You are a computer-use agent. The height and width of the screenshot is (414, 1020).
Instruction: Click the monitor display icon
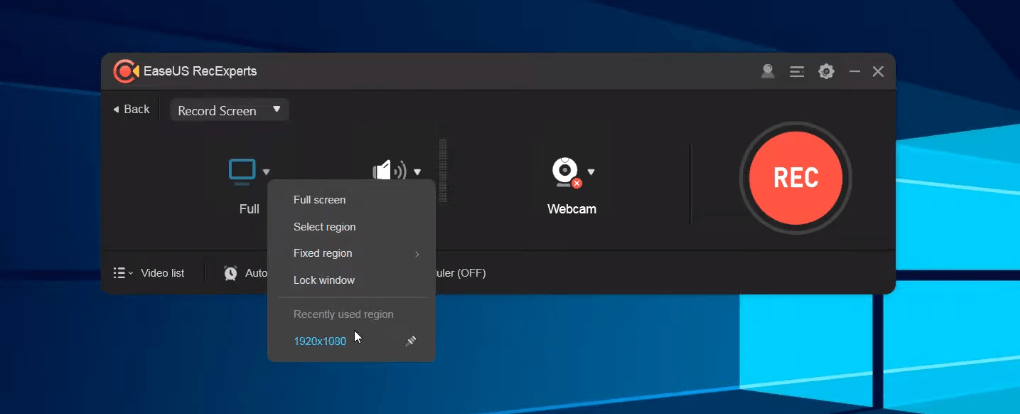click(243, 171)
